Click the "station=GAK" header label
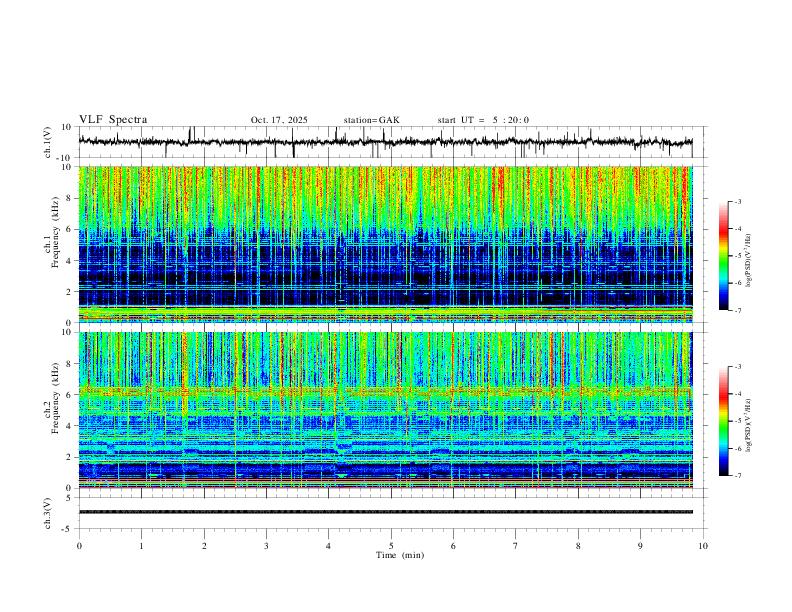Image resolution: width=792 pixels, height=612 pixels. [372, 120]
